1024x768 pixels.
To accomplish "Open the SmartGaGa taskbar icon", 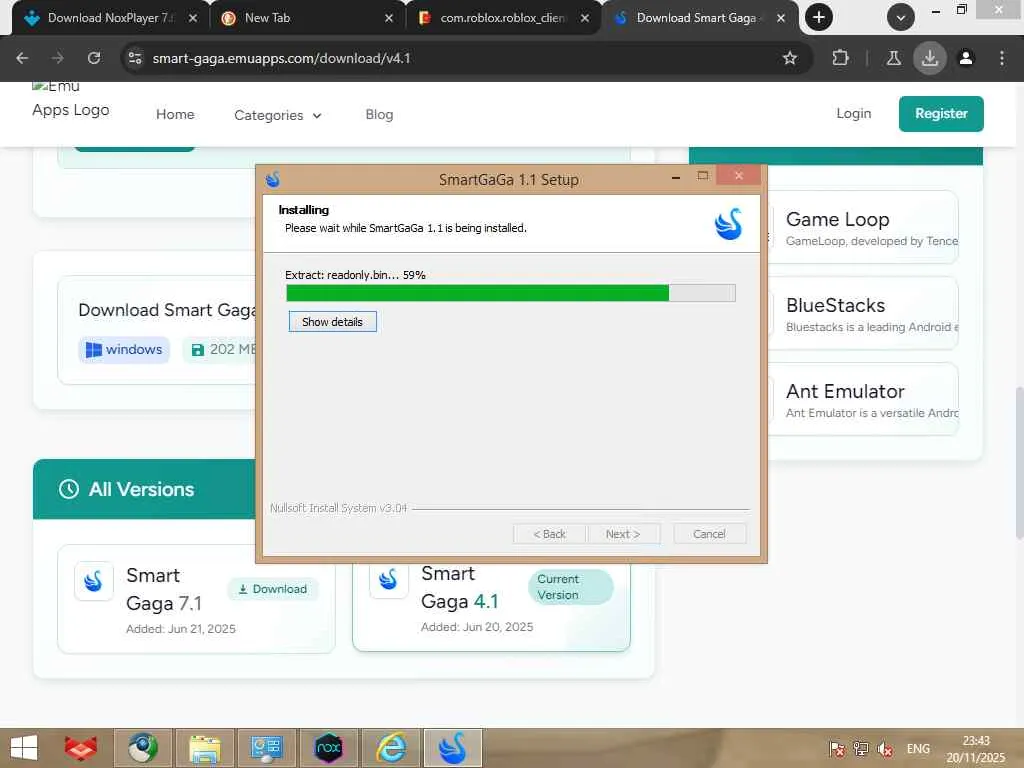I will pyautogui.click(x=453, y=748).
